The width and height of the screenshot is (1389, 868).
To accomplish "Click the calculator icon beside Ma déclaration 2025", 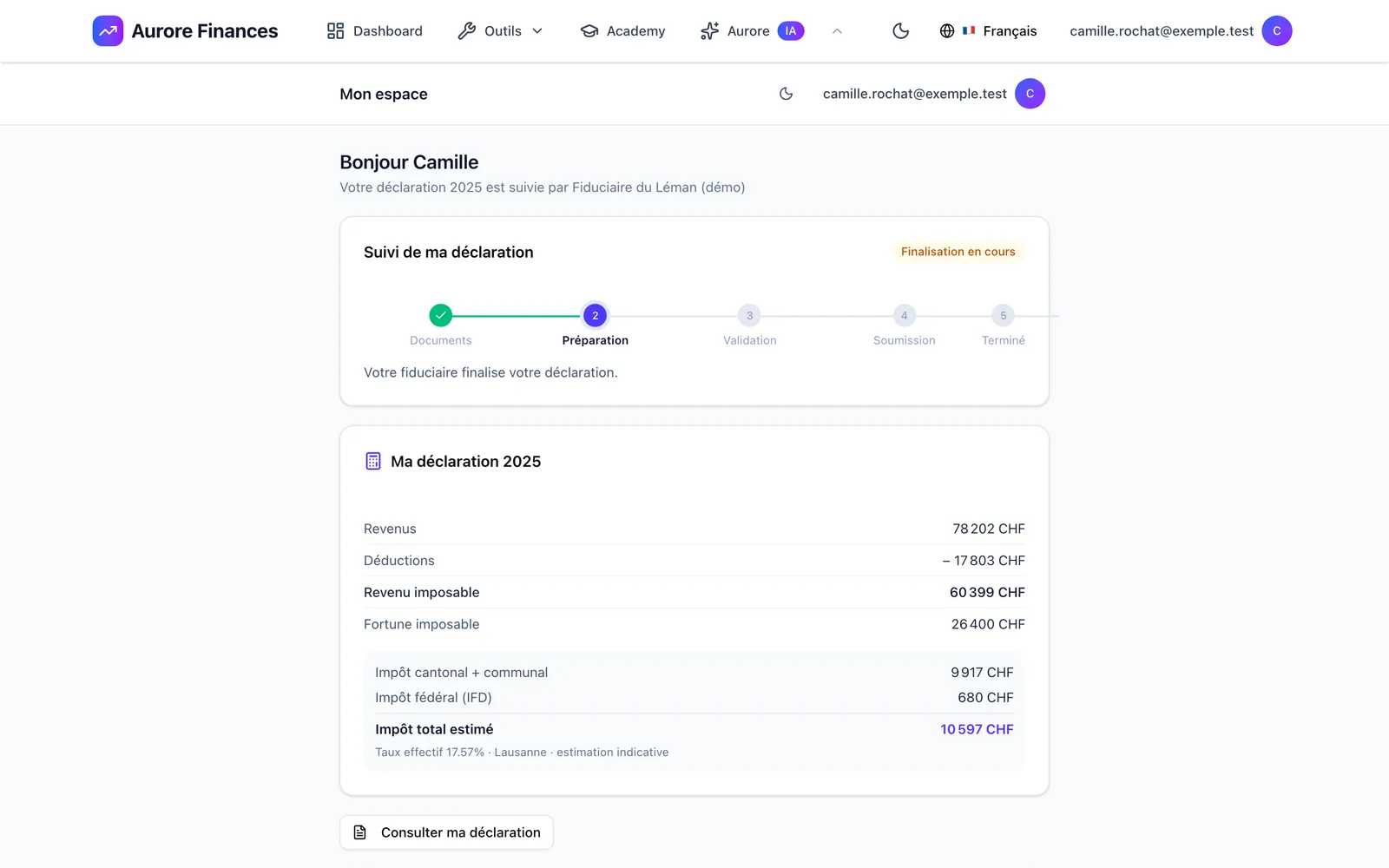I will (373, 462).
